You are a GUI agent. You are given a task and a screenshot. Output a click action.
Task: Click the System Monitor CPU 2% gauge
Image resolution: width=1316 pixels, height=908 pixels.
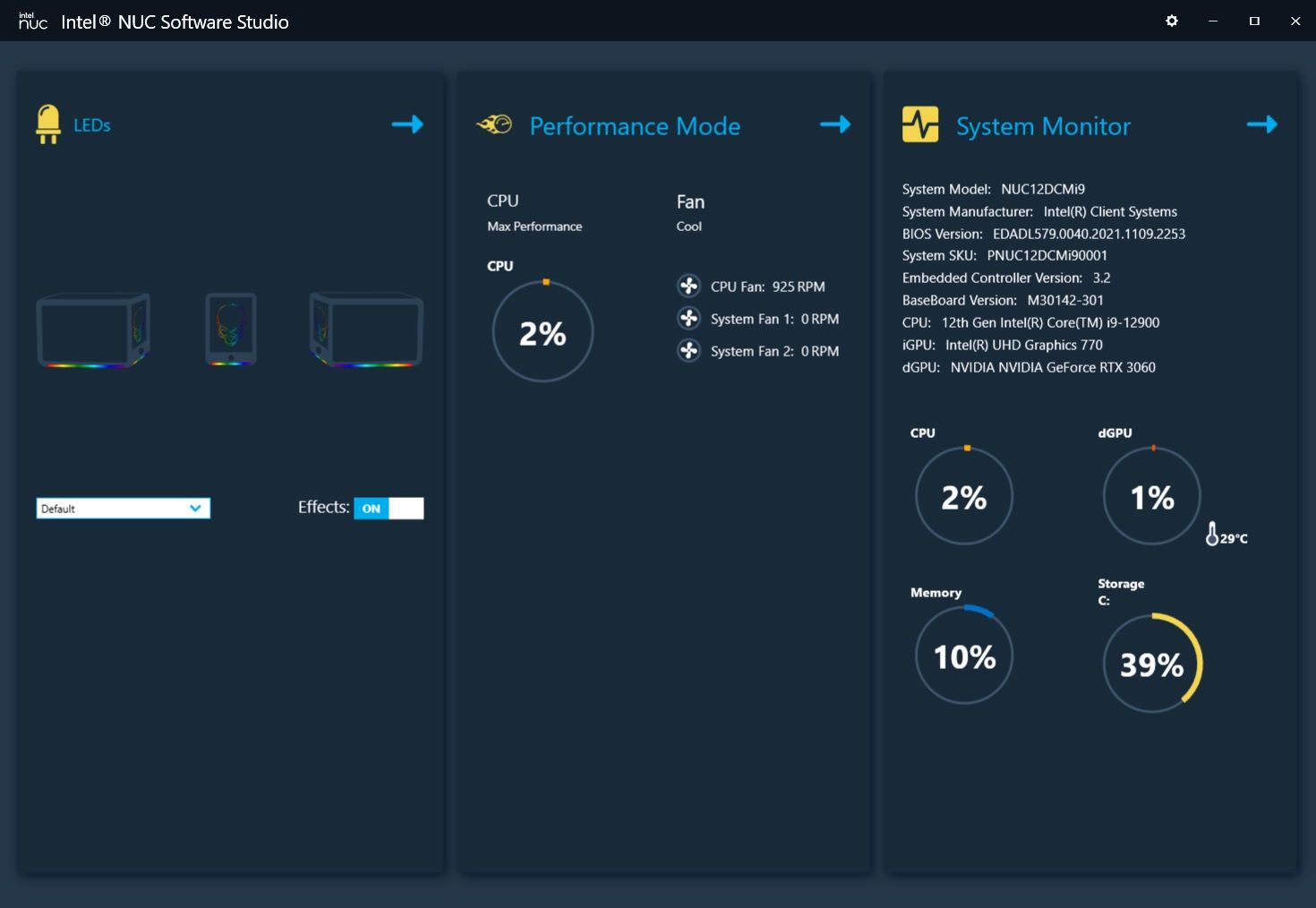tap(964, 496)
